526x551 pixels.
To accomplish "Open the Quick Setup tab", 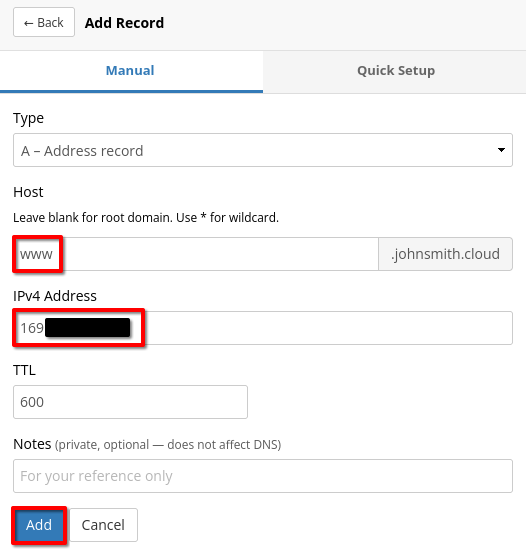I will click(x=395, y=71).
